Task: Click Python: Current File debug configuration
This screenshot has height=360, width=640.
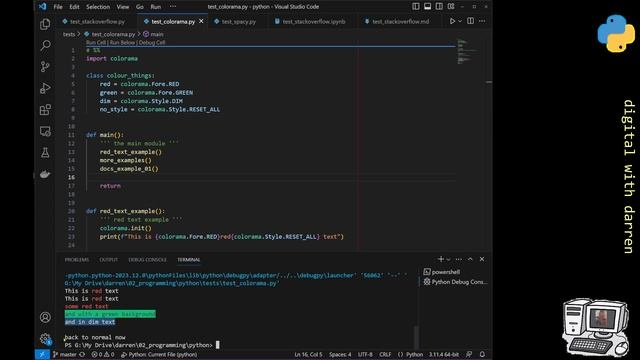Action: point(160,355)
